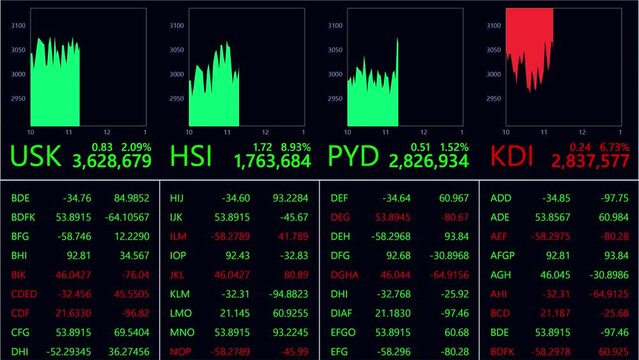Select the USK index label
The height and width of the screenshot is (360, 639).
[35, 156]
